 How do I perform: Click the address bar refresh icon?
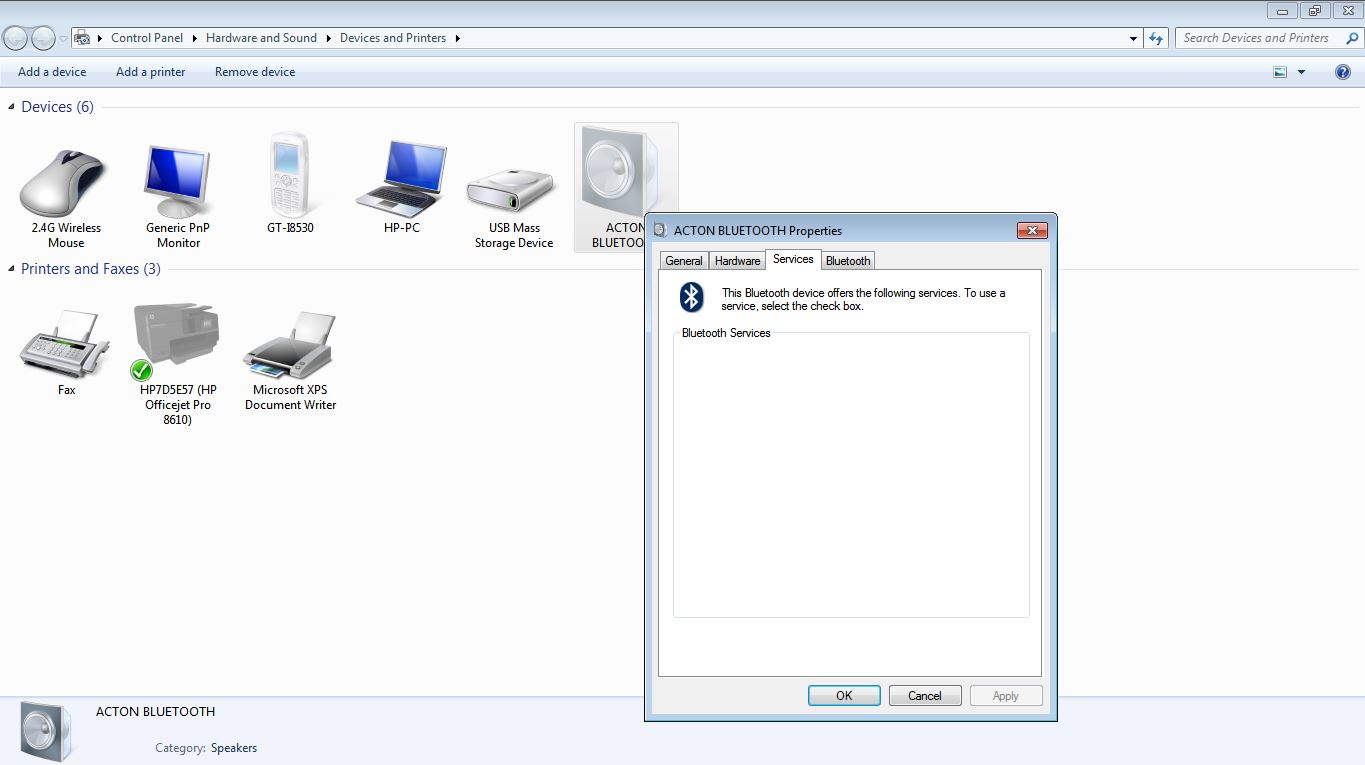coord(1157,38)
